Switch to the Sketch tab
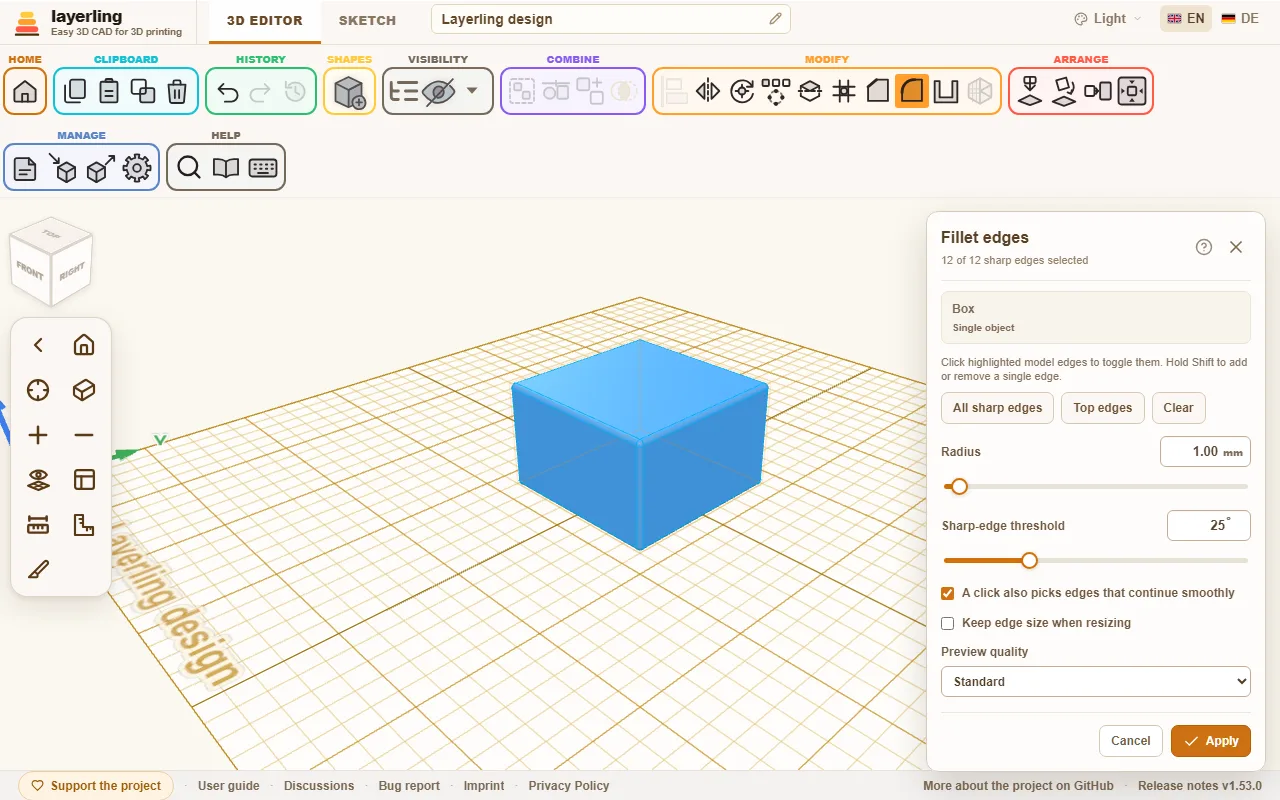 367,20
